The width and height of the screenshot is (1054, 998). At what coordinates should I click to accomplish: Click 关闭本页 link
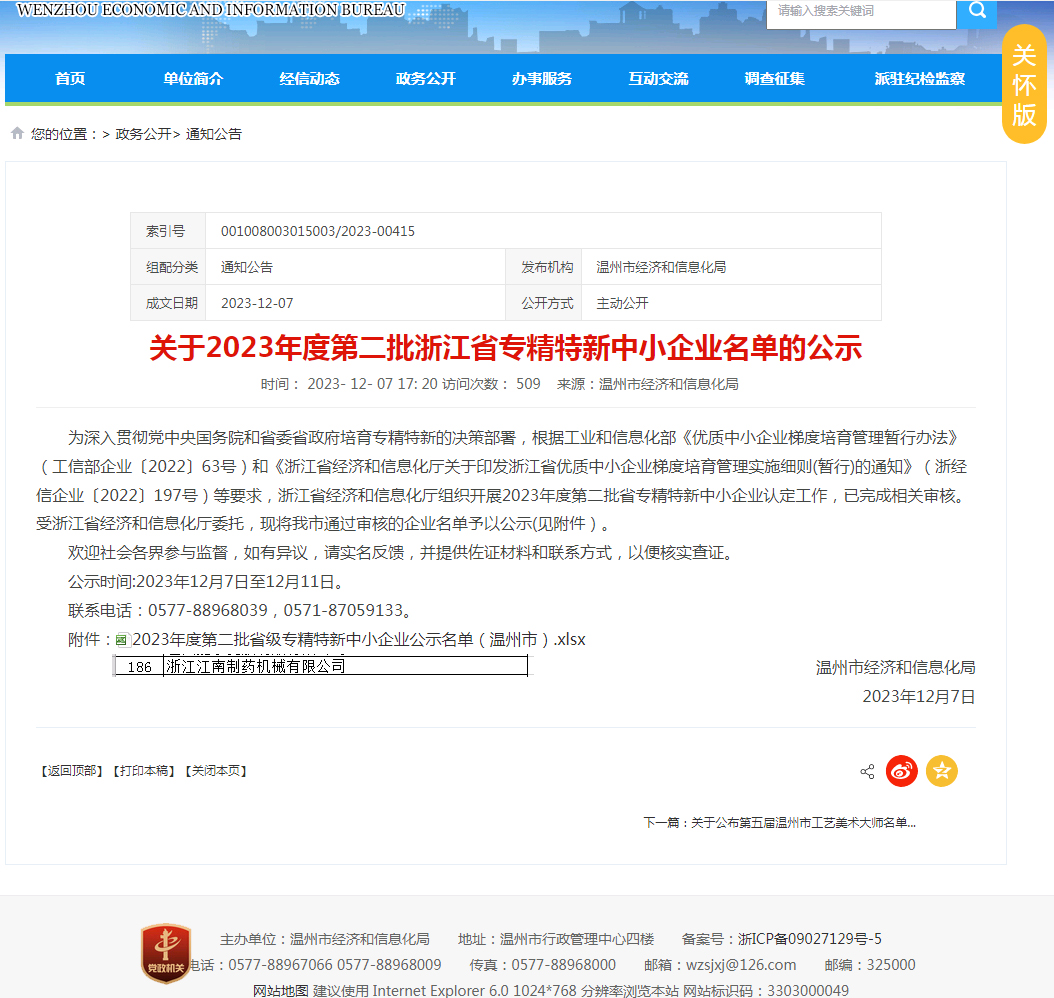215,771
